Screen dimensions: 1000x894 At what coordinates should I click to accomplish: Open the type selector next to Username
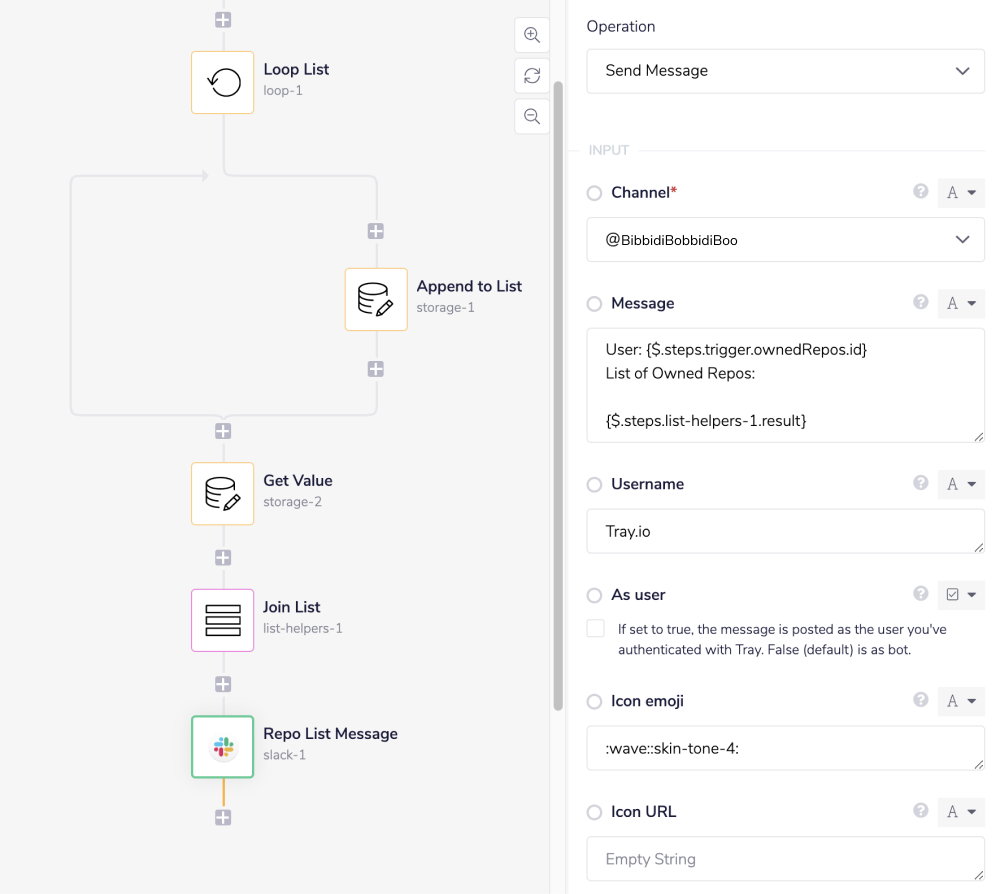pos(960,484)
